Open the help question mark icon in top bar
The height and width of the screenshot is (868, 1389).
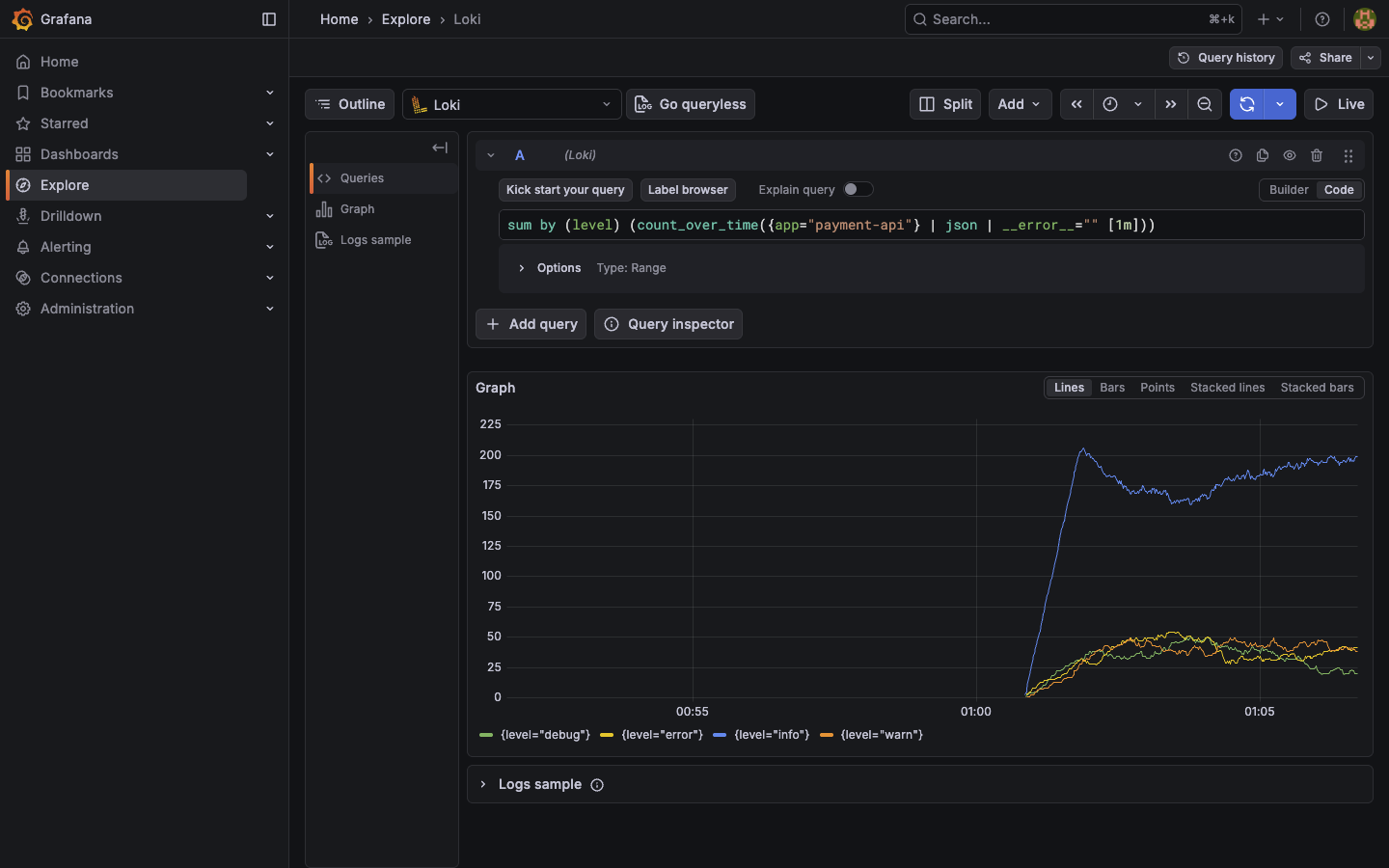pyautogui.click(x=1322, y=19)
